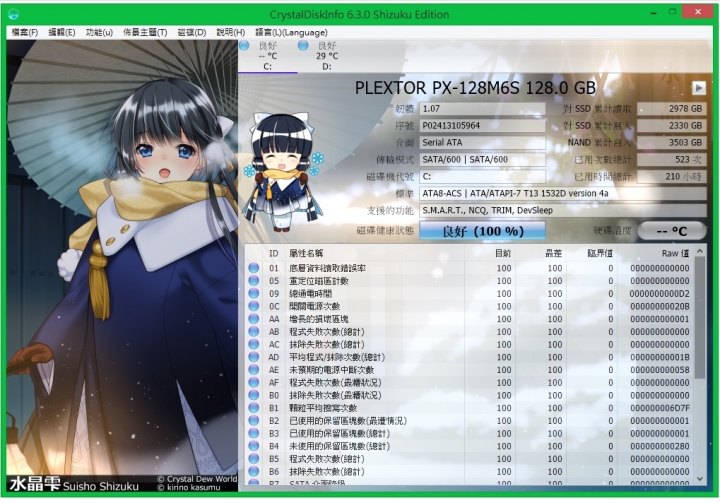Click status orb for attribute AD
The image size is (720, 503).
pyautogui.click(x=253, y=357)
